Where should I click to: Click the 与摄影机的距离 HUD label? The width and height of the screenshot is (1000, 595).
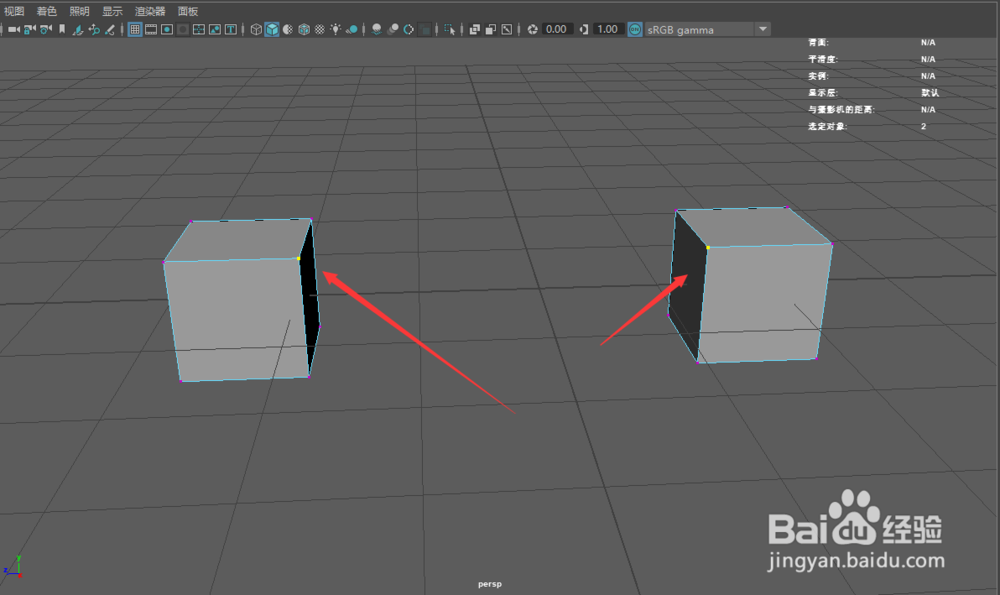pyautogui.click(x=841, y=110)
